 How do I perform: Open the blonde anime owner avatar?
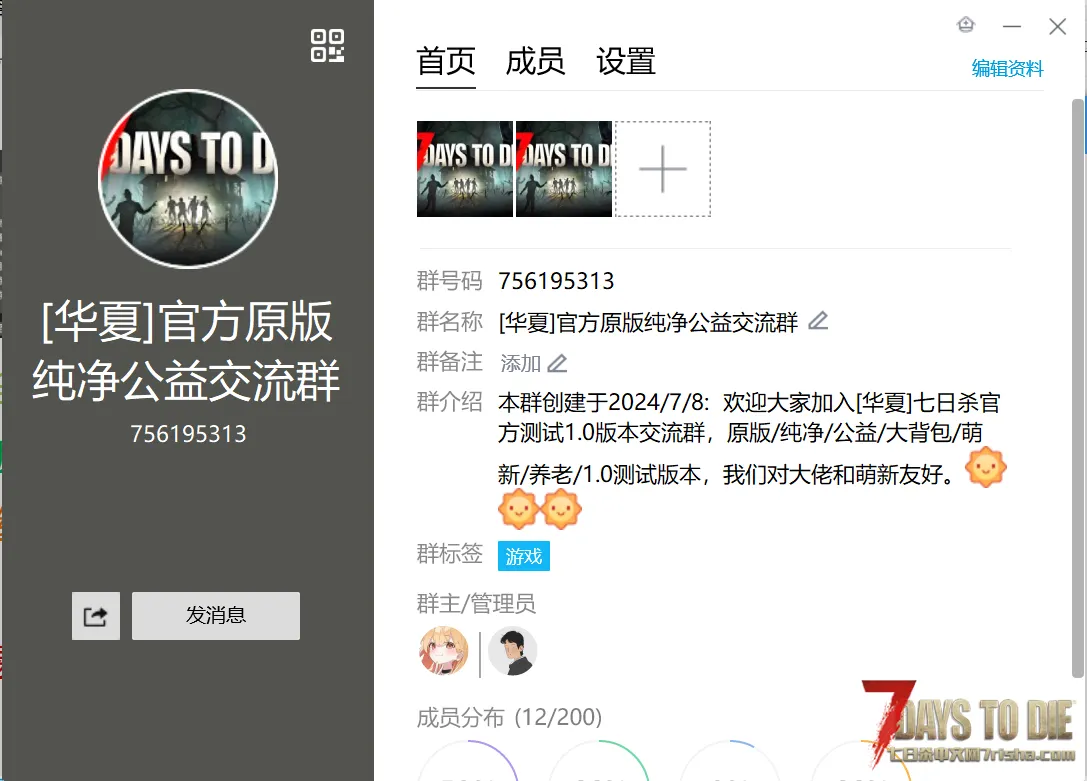pyautogui.click(x=444, y=651)
